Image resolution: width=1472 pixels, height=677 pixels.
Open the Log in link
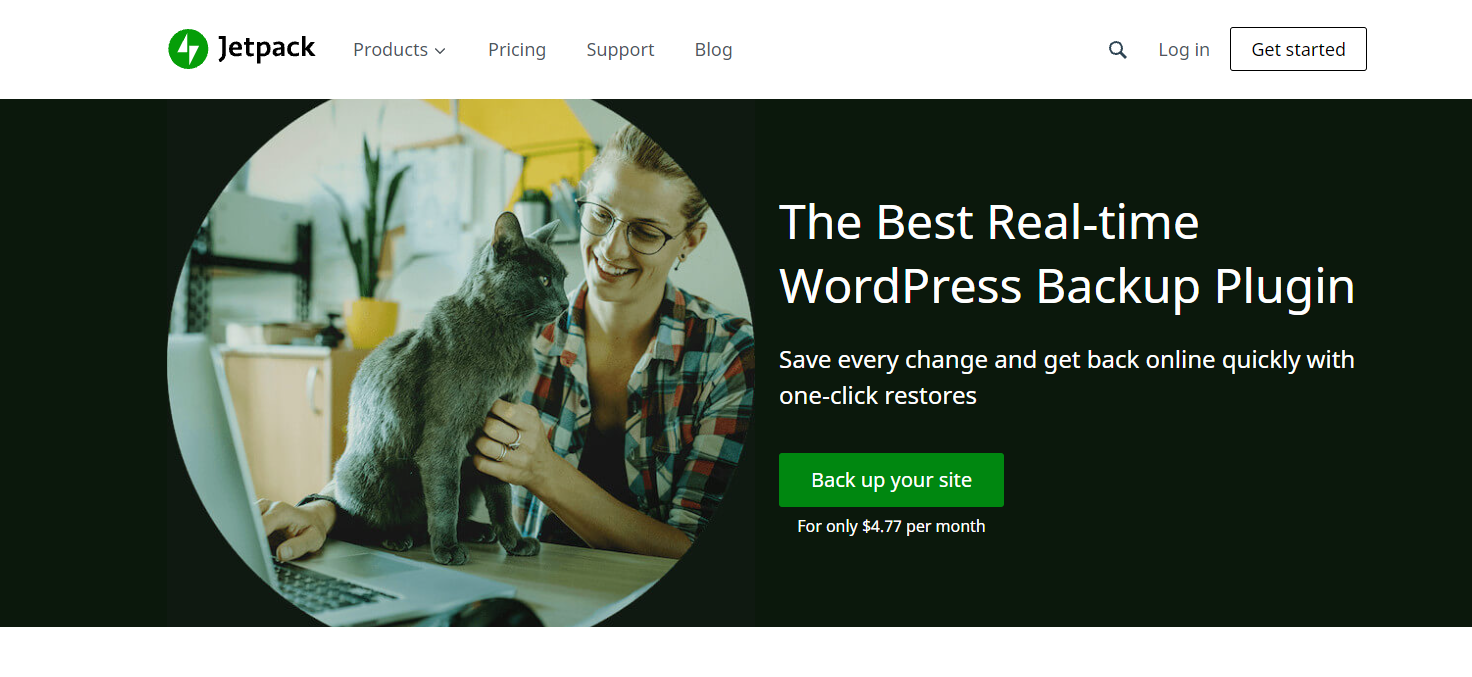[1183, 48]
